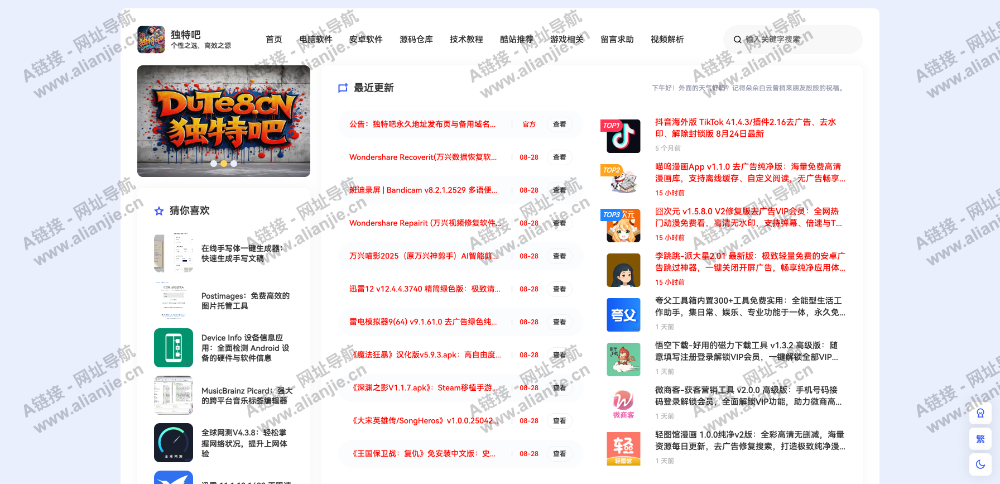1000x484 pixels.
Task: Click 查看 for Wondershare Recoverit
Action: (559, 158)
